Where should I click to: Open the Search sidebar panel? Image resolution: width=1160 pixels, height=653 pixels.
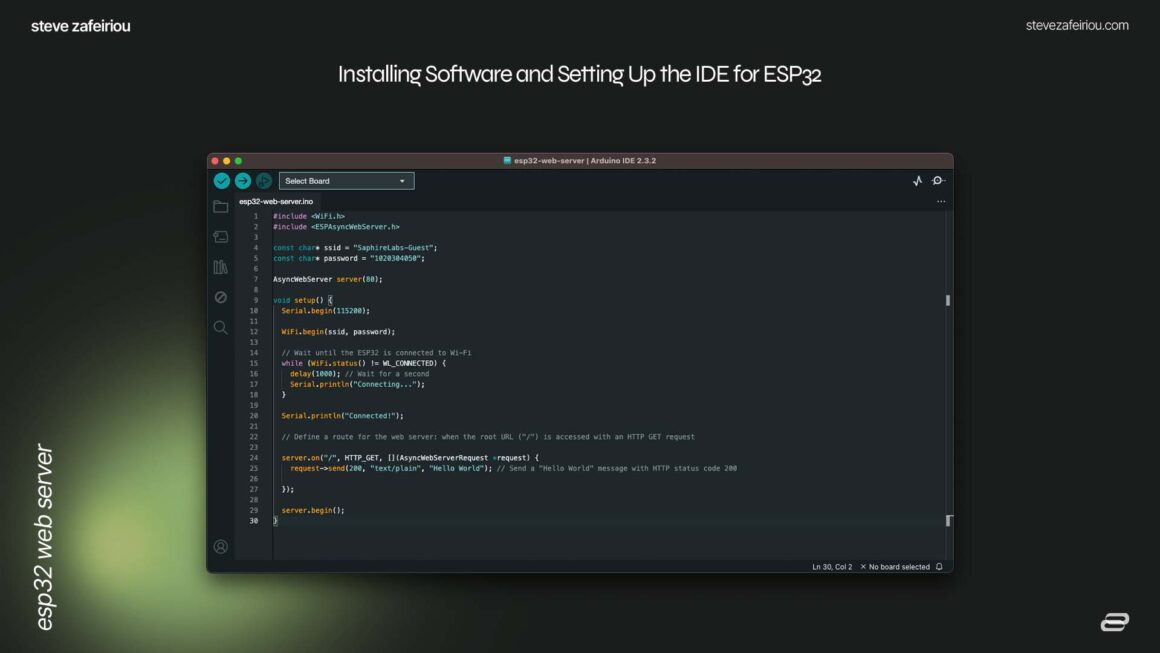[221, 327]
